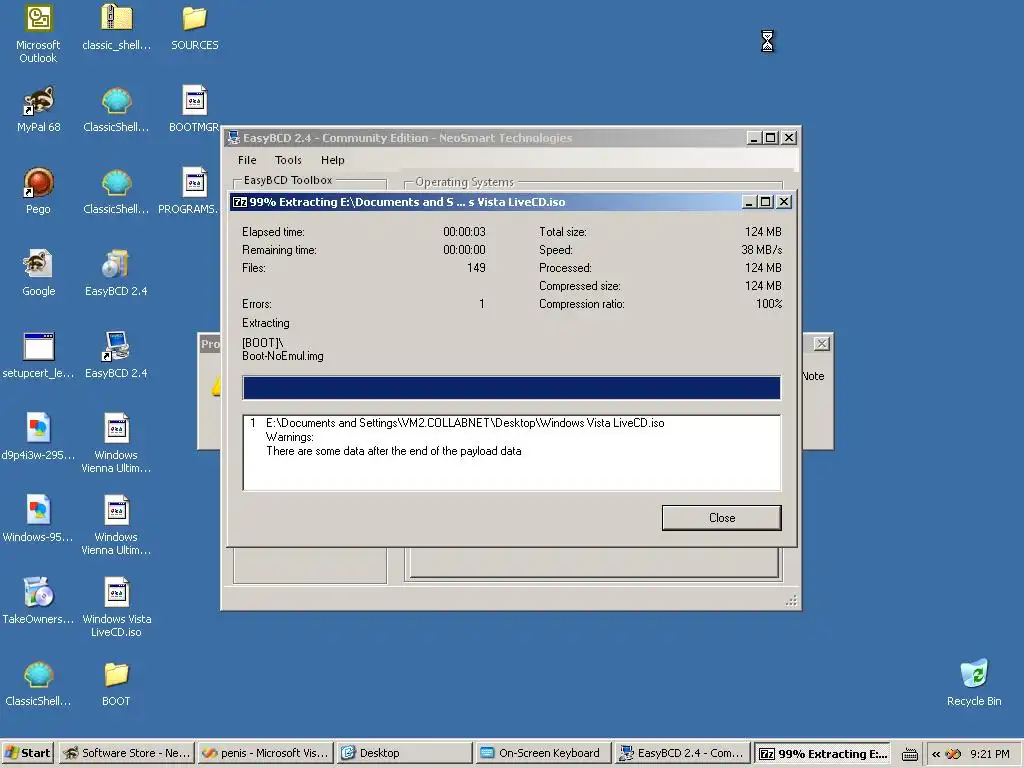This screenshot has width=1024, height=768.
Task: Open the Help menu in EasyBCD
Action: 332,160
